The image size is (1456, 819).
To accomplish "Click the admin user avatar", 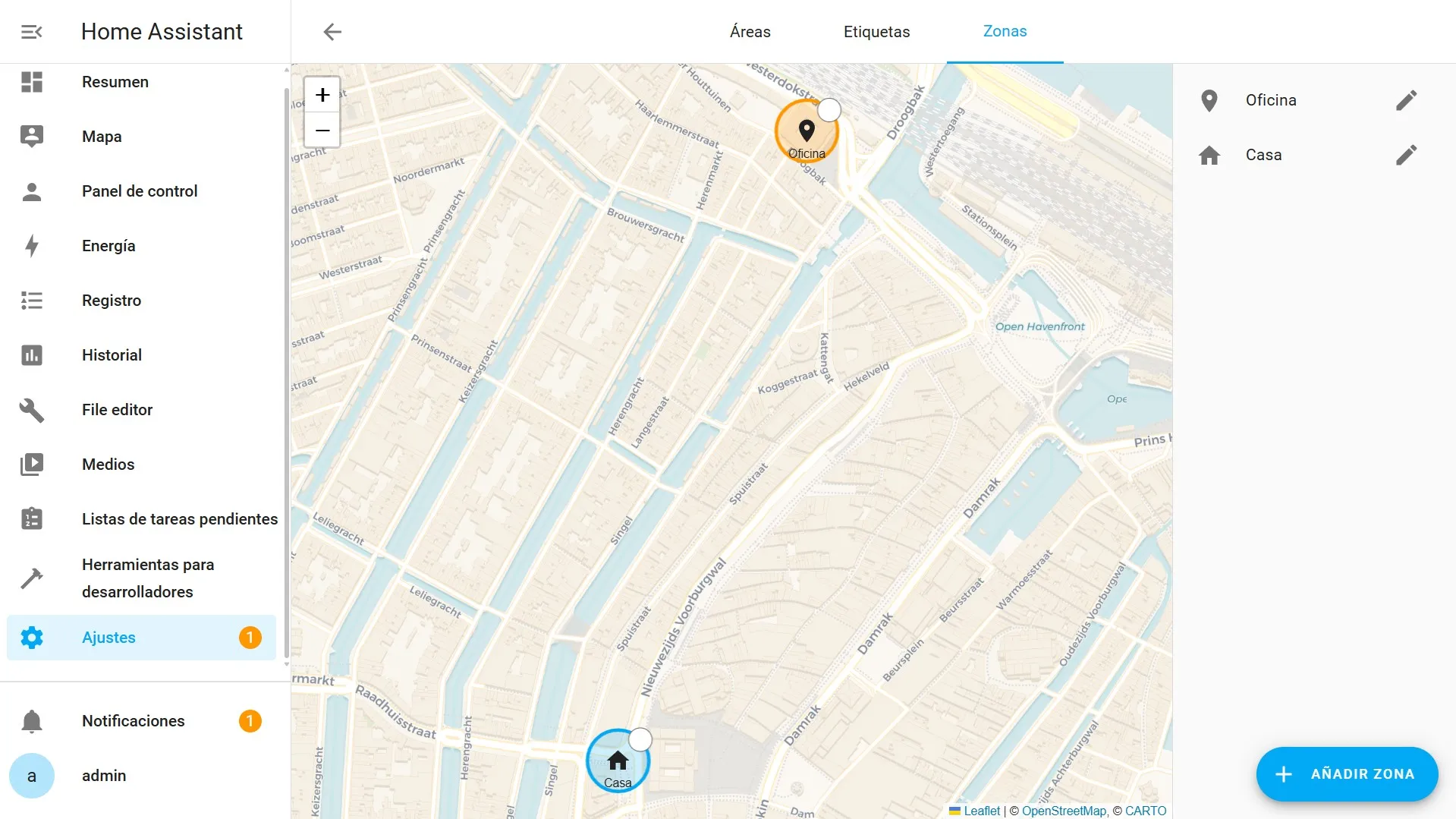I will click(32, 776).
